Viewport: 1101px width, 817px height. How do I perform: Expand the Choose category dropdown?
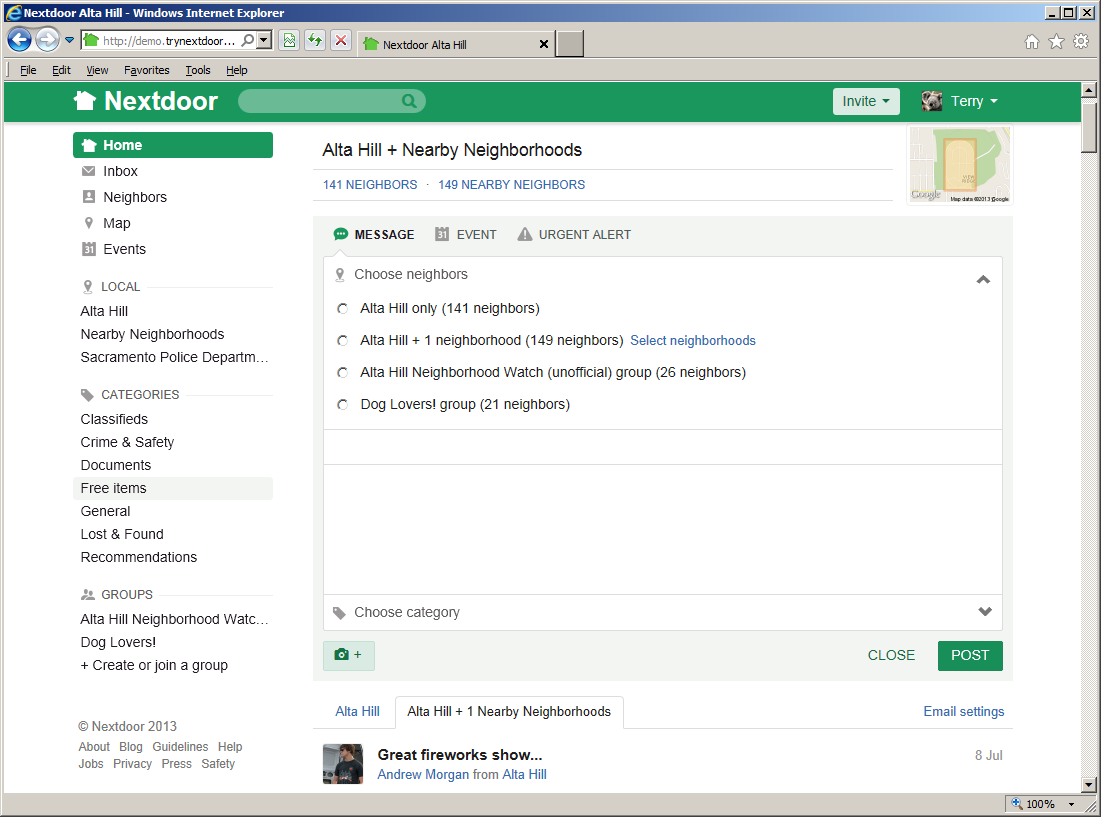coord(984,612)
